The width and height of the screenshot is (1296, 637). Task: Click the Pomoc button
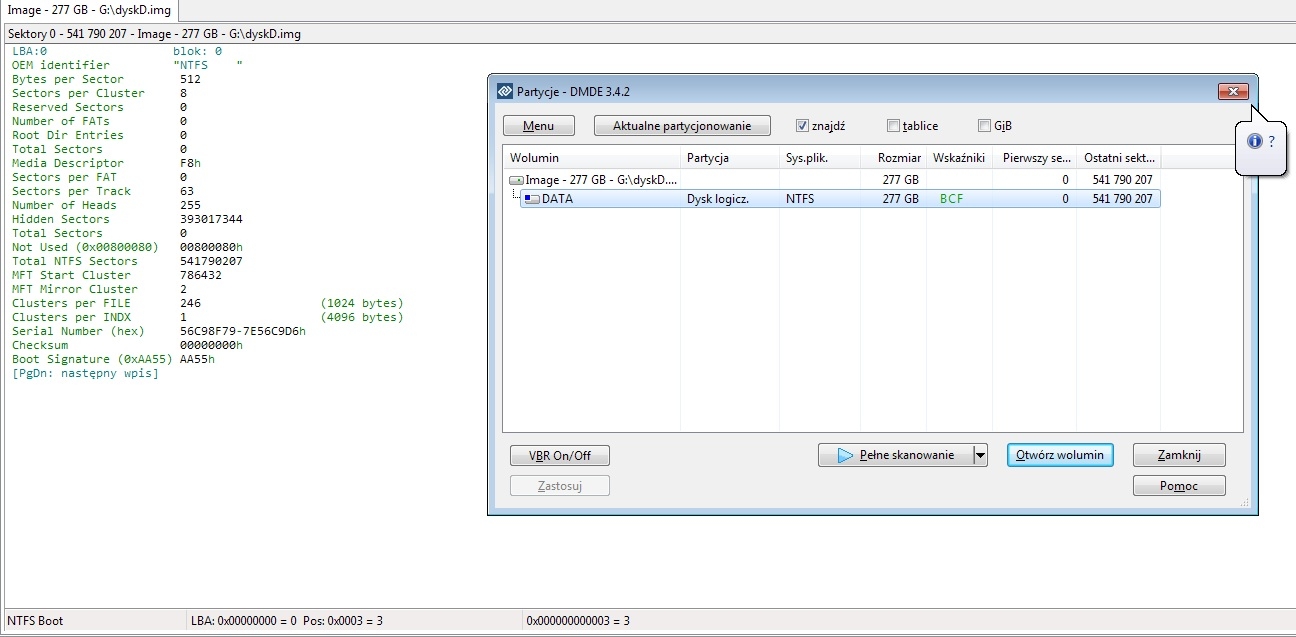[1179, 485]
